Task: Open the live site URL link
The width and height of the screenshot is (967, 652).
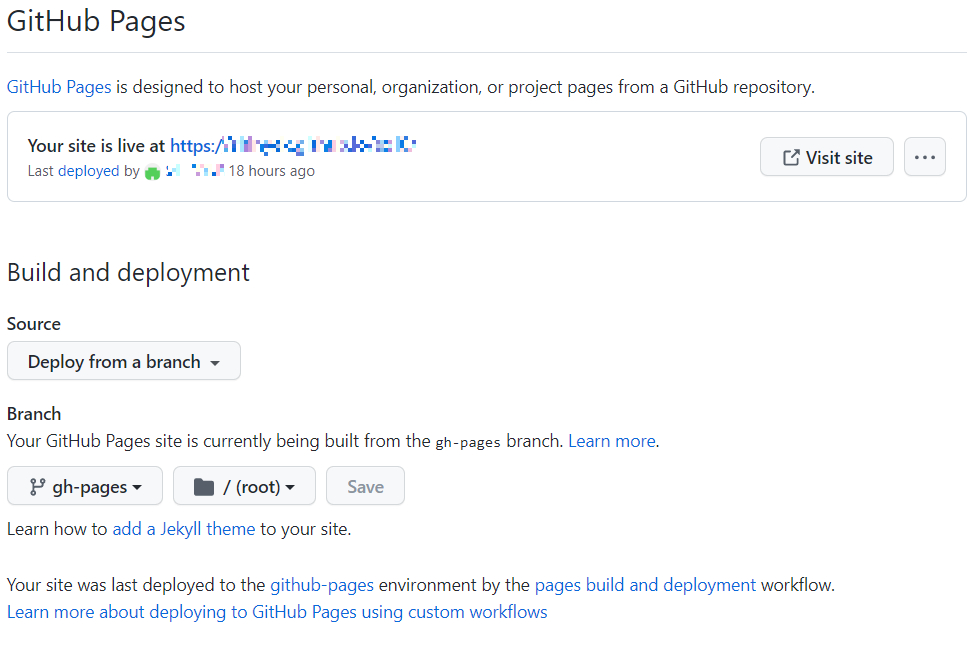Action: [293, 146]
